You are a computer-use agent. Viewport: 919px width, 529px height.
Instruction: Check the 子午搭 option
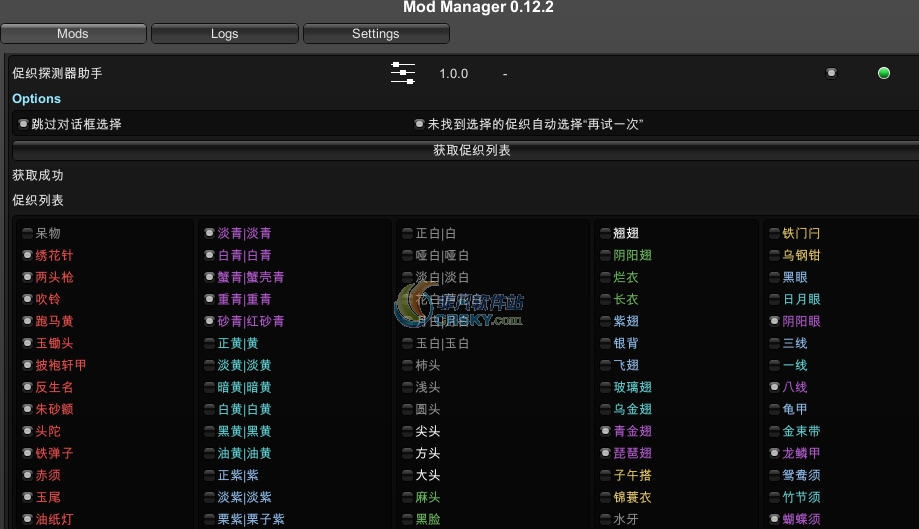(x=605, y=475)
